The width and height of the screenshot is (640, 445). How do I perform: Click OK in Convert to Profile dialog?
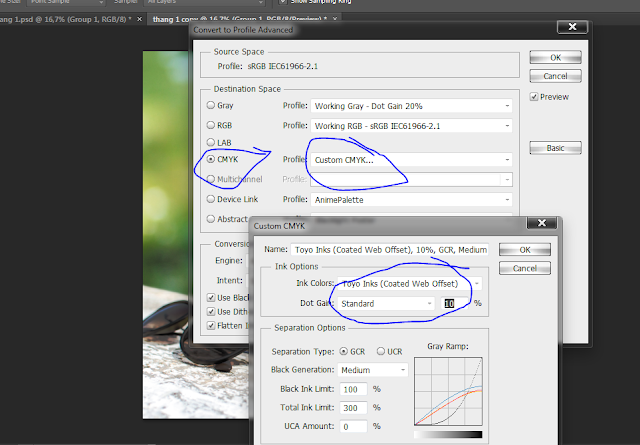[x=556, y=58]
